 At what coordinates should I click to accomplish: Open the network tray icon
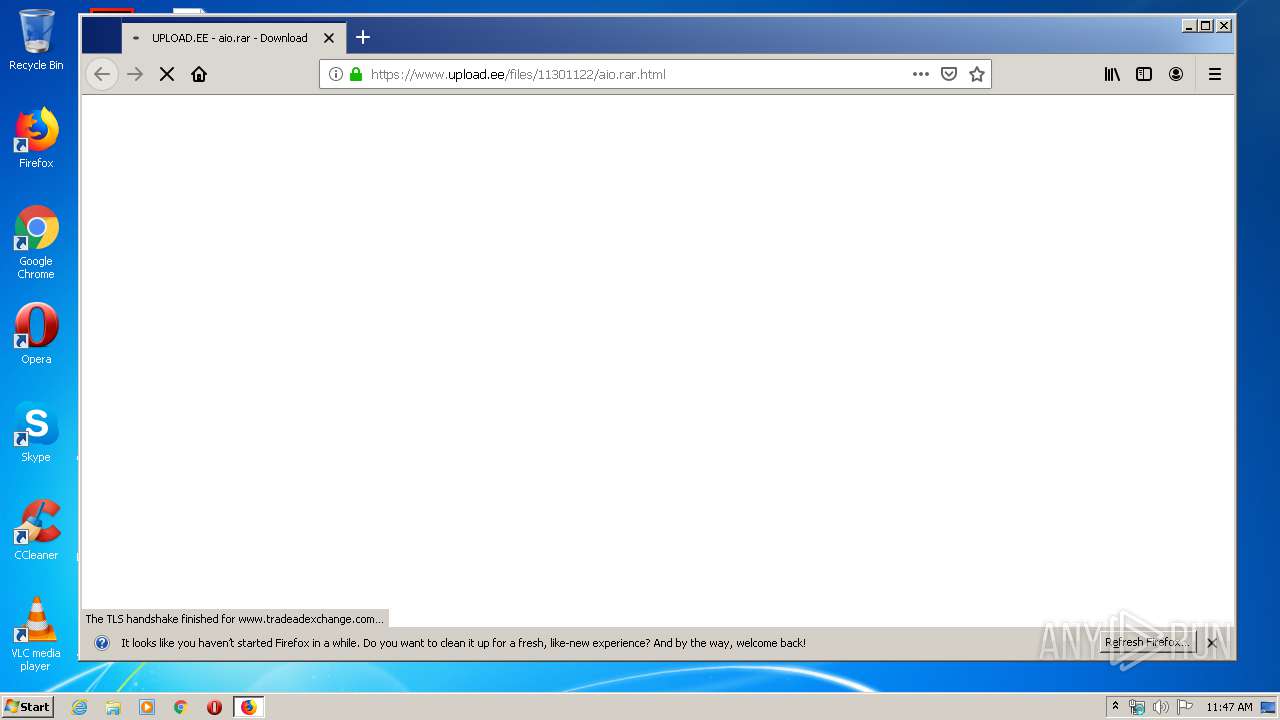point(1137,707)
